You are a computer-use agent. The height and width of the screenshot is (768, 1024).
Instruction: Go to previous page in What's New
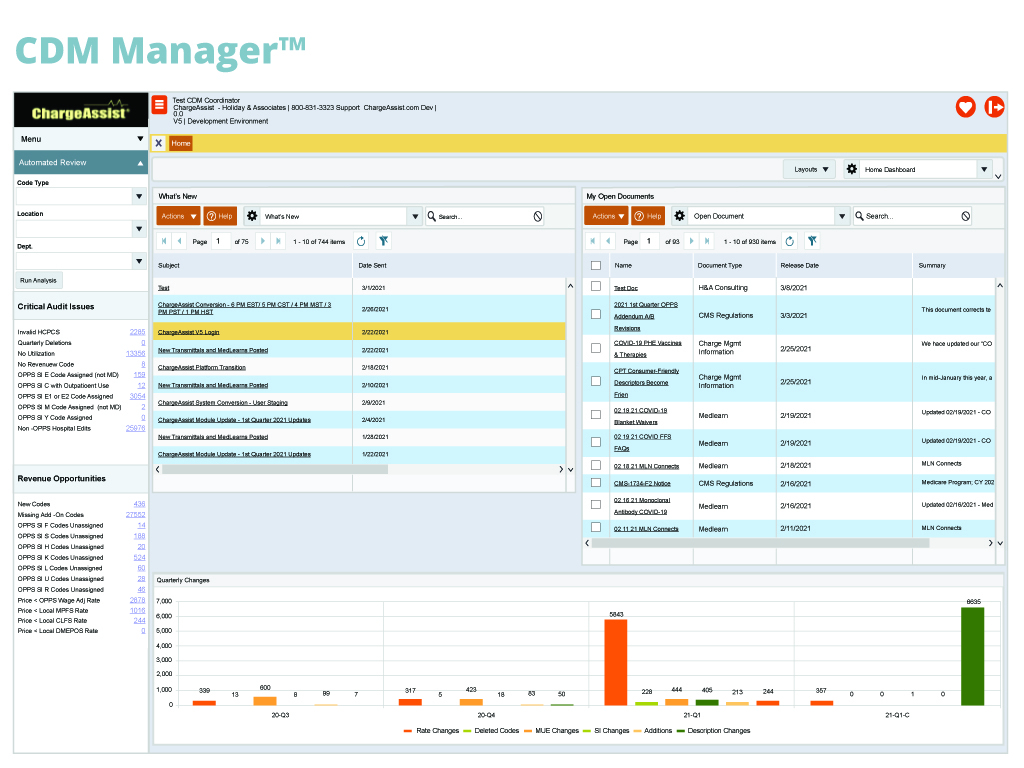[x=180, y=241]
